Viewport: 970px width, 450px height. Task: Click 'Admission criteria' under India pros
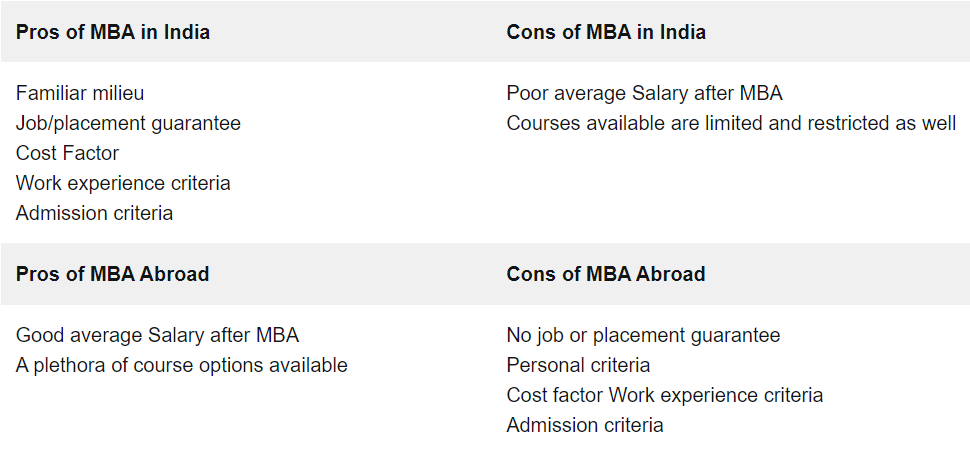pos(94,213)
